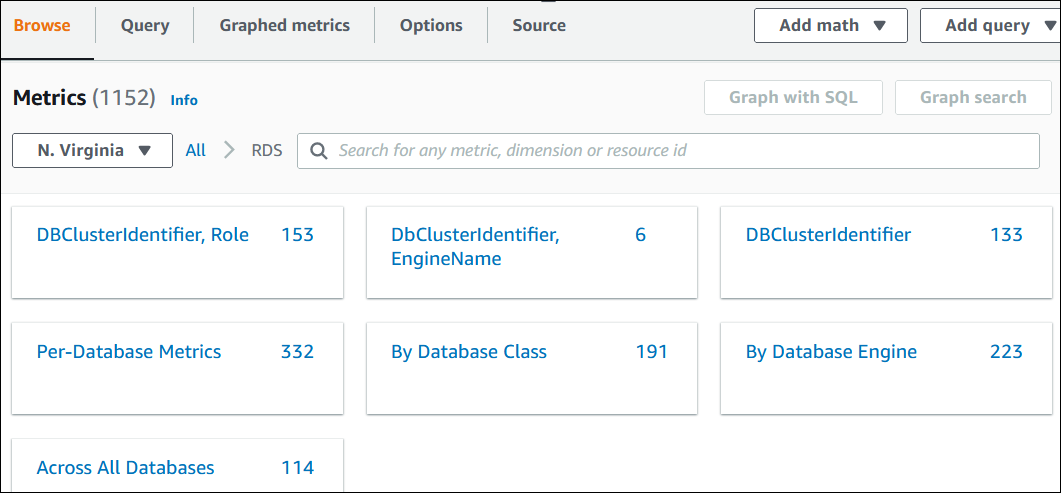Open Across All Databases metrics
This screenshot has width=1061, height=493.
tap(126, 468)
